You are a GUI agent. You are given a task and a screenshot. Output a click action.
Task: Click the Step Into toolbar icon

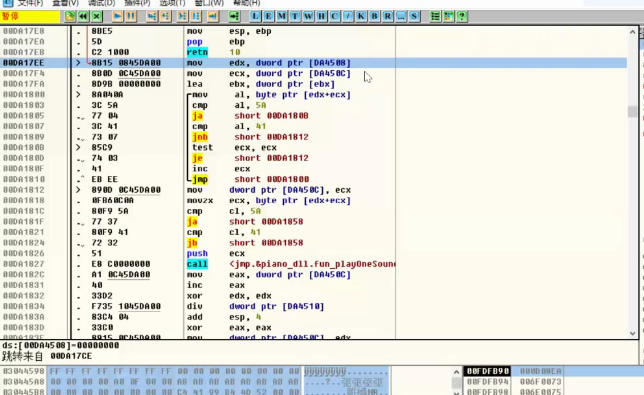152,16
